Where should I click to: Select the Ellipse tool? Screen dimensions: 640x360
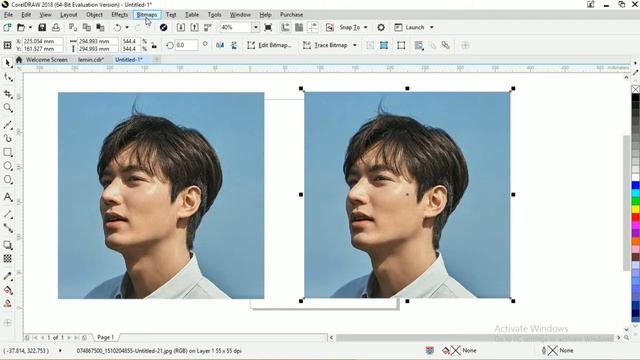tap(7, 166)
